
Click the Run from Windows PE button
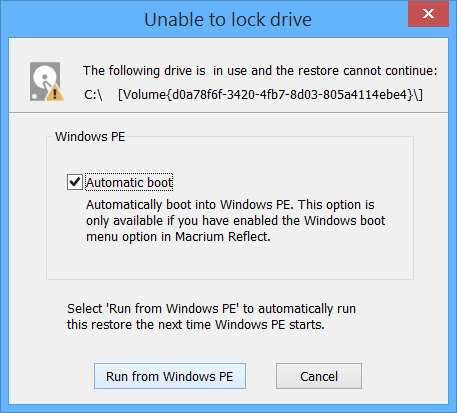(170, 376)
